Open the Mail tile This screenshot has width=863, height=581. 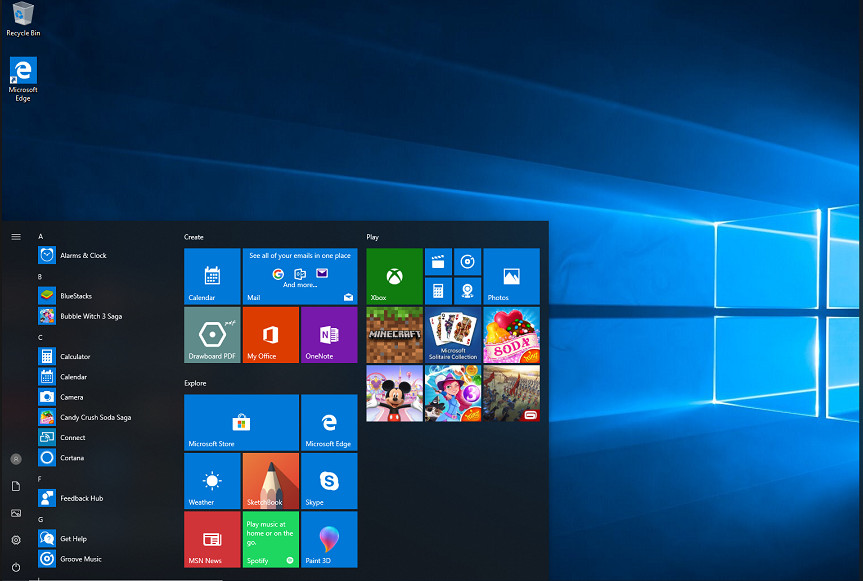click(300, 276)
